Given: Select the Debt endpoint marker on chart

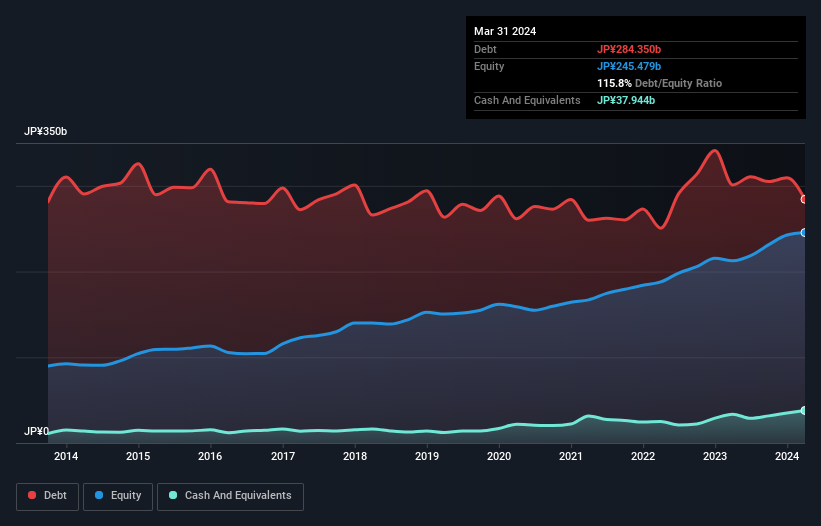Looking at the screenshot, I should coord(804,199).
